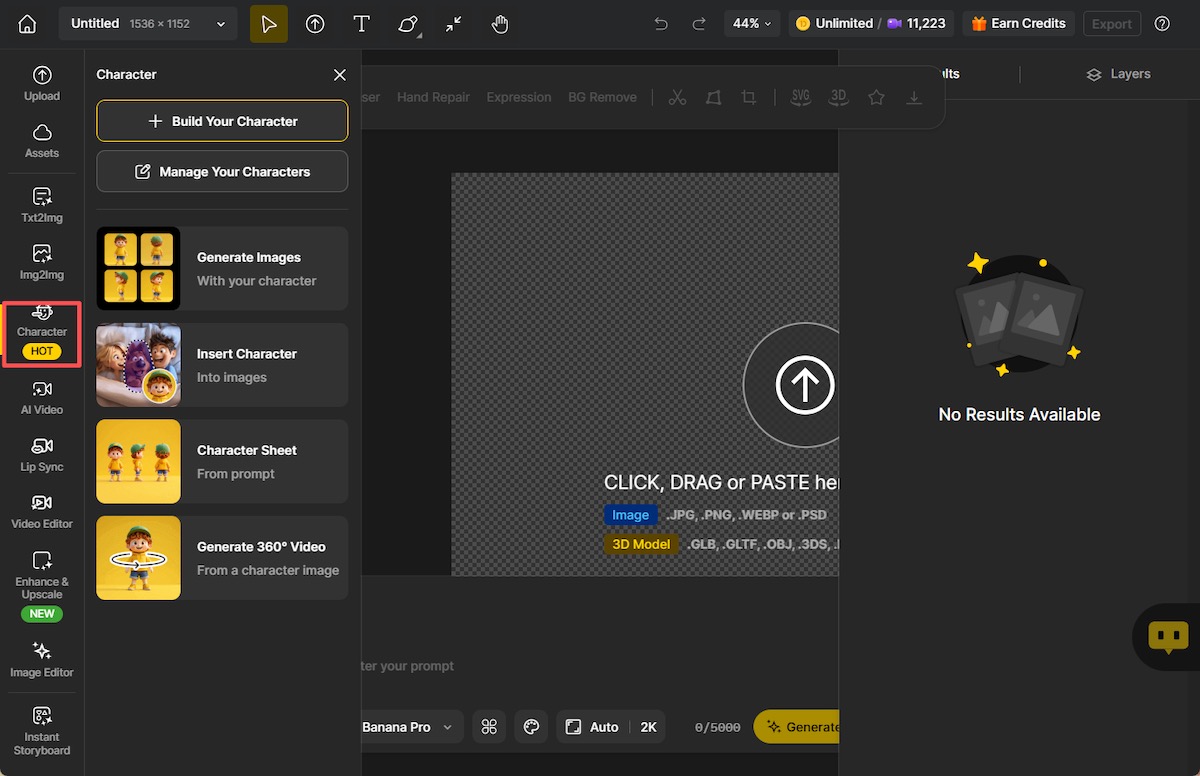Select the Crop tool
The height and width of the screenshot is (776, 1200).
[x=750, y=96]
